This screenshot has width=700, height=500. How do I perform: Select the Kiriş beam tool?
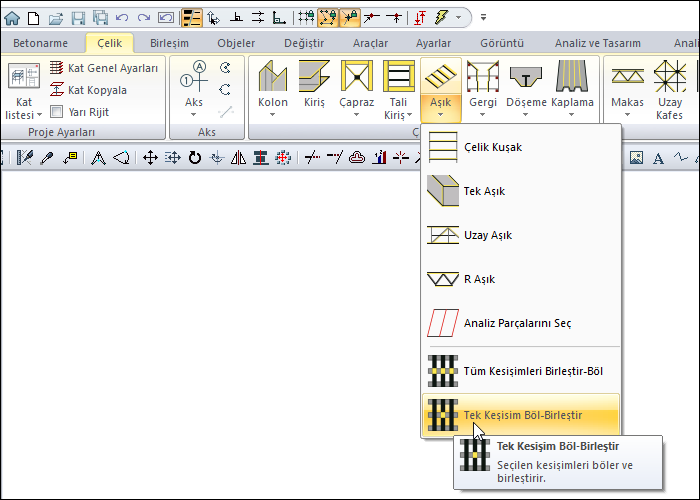coord(315,78)
